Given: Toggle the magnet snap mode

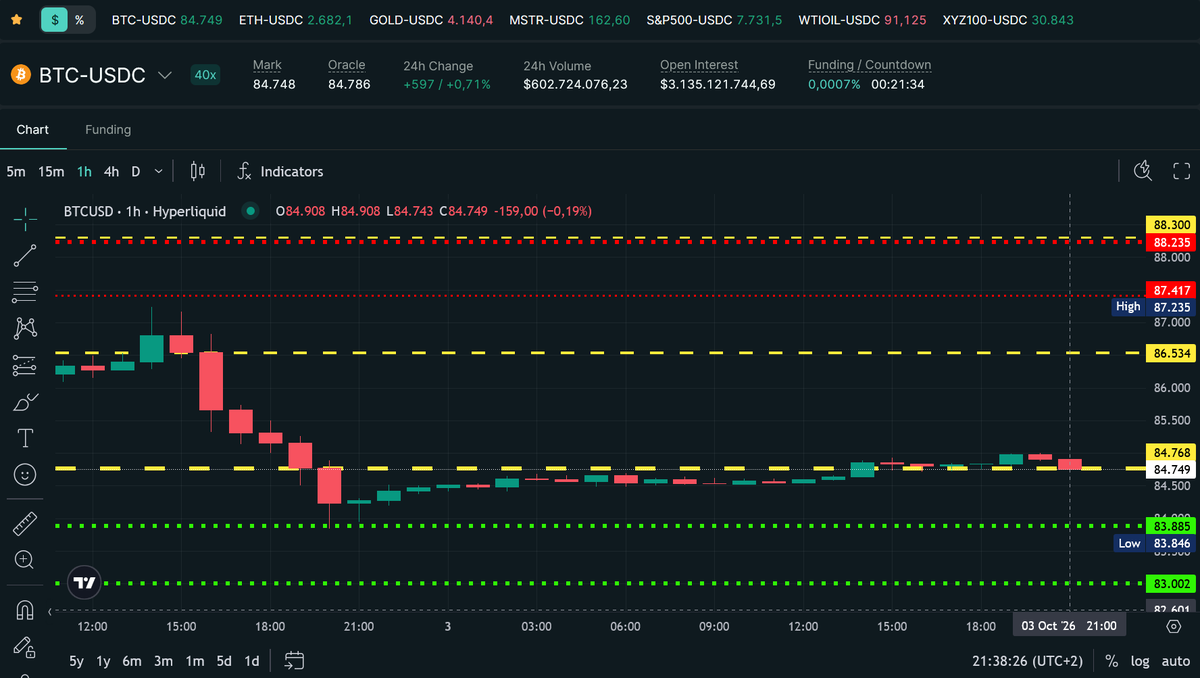Looking at the screenshot, I should coord(25,609).
